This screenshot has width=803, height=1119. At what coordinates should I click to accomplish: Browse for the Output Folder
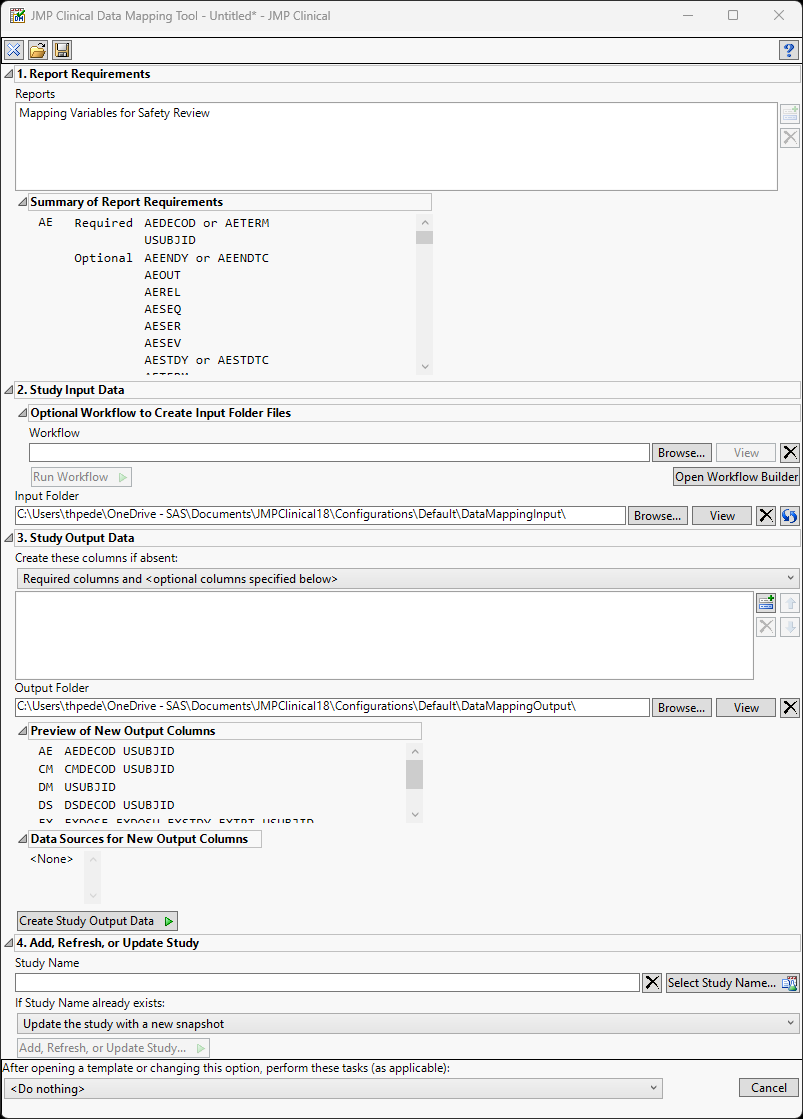681,707
